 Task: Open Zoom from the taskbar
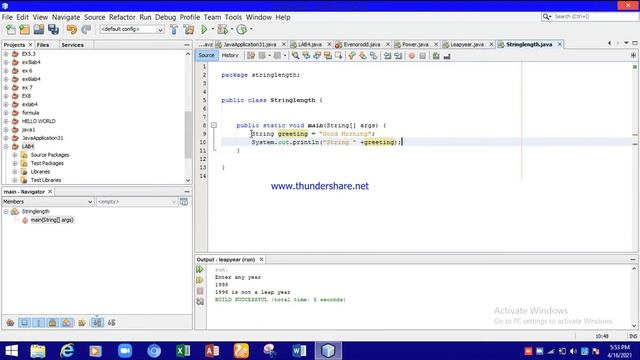click(x=125, y=351)
